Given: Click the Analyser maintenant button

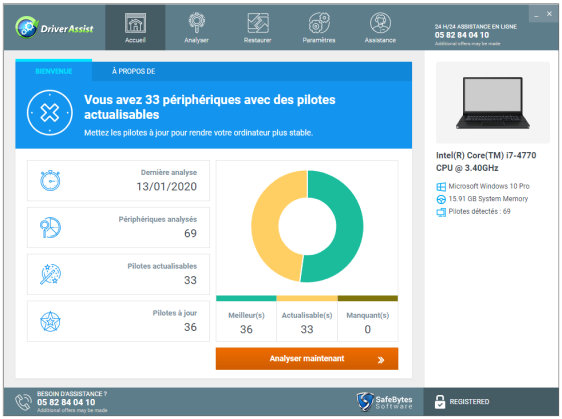Looking at the screenshot, I should tap(307, 358).
